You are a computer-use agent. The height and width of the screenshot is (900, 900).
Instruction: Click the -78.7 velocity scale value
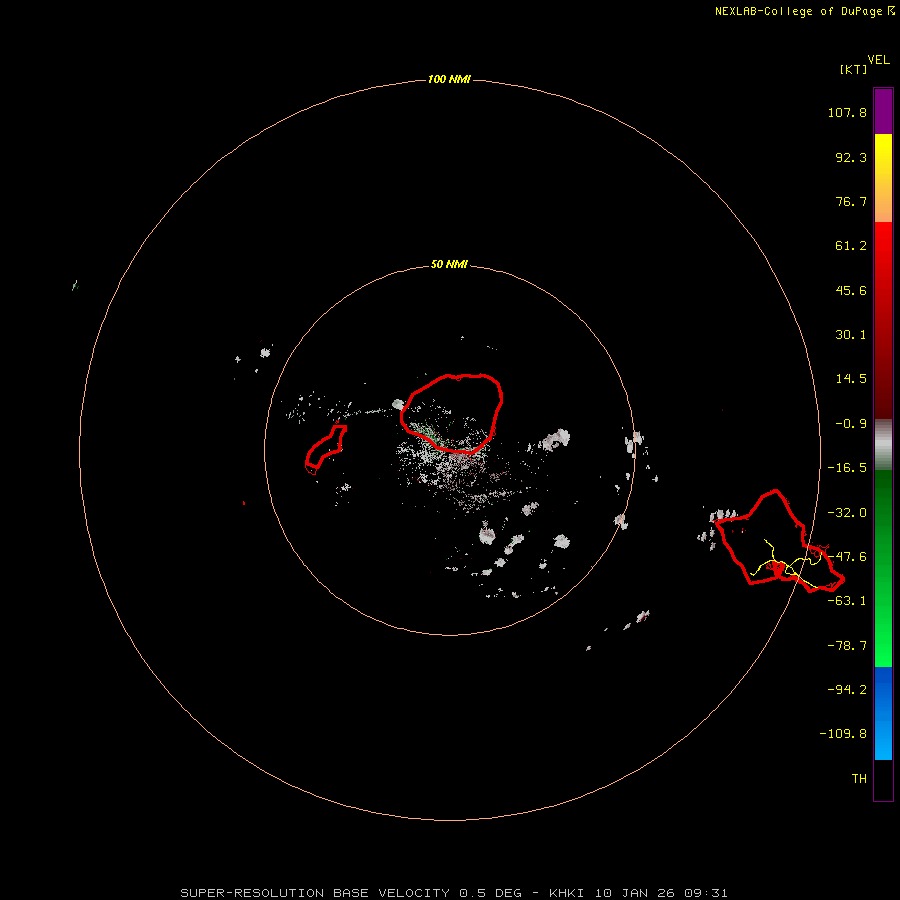[847, 646]
